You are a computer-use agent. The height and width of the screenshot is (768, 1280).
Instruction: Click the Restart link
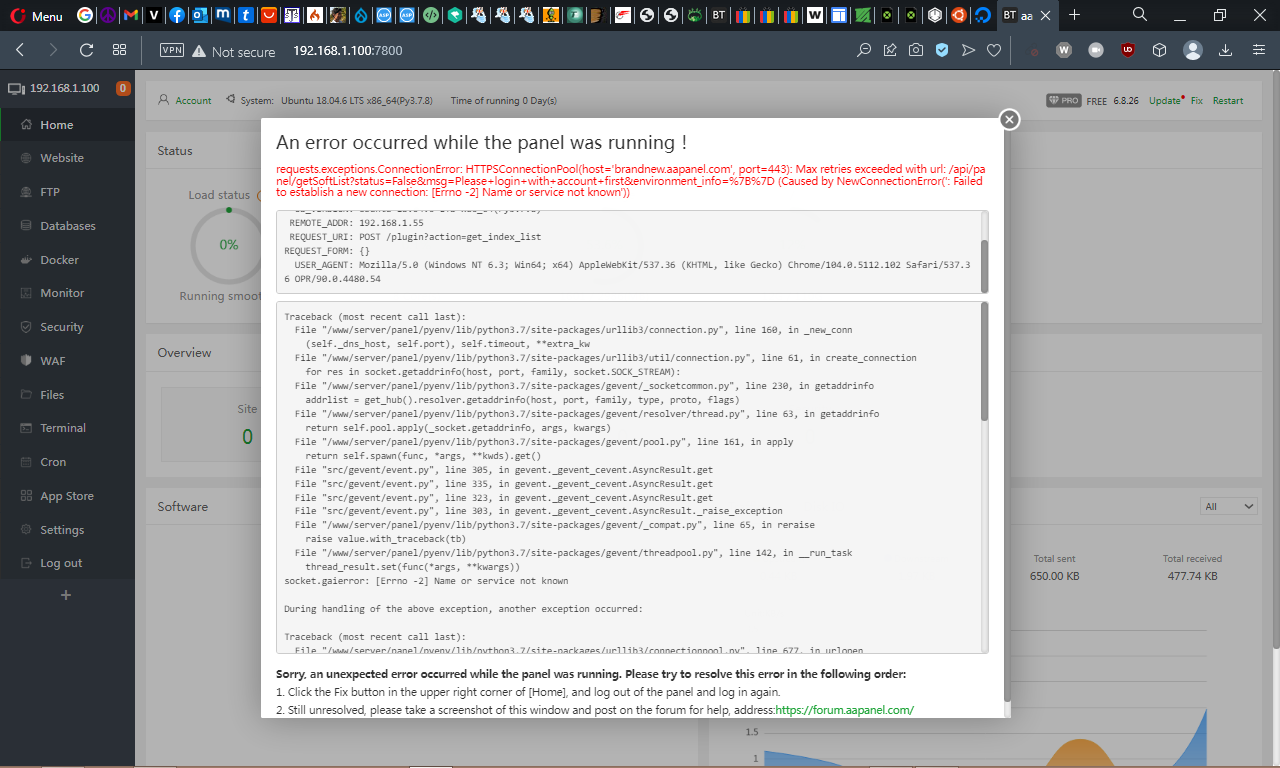[x=1228, y=100]
